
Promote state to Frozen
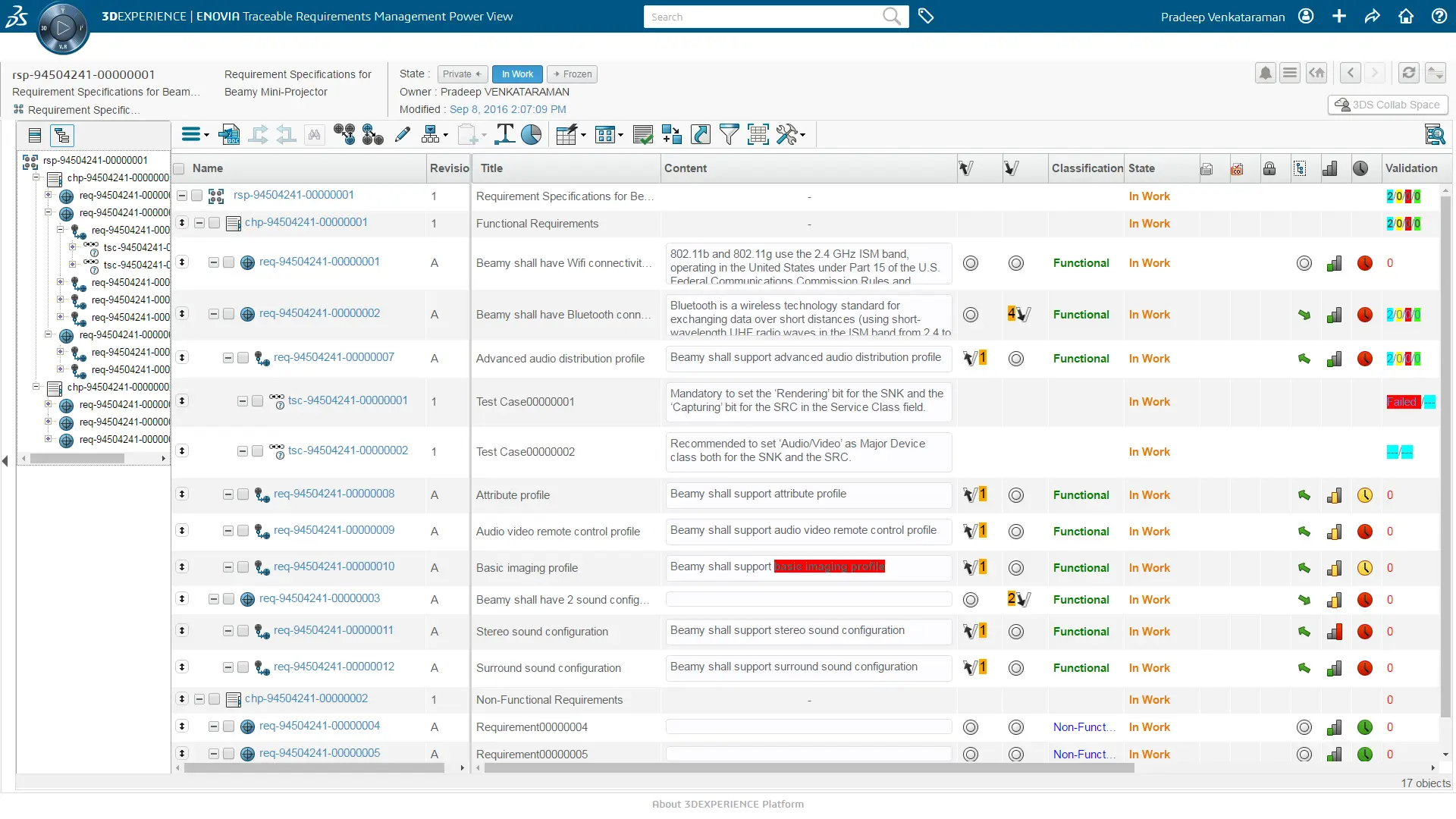(573, 74)
